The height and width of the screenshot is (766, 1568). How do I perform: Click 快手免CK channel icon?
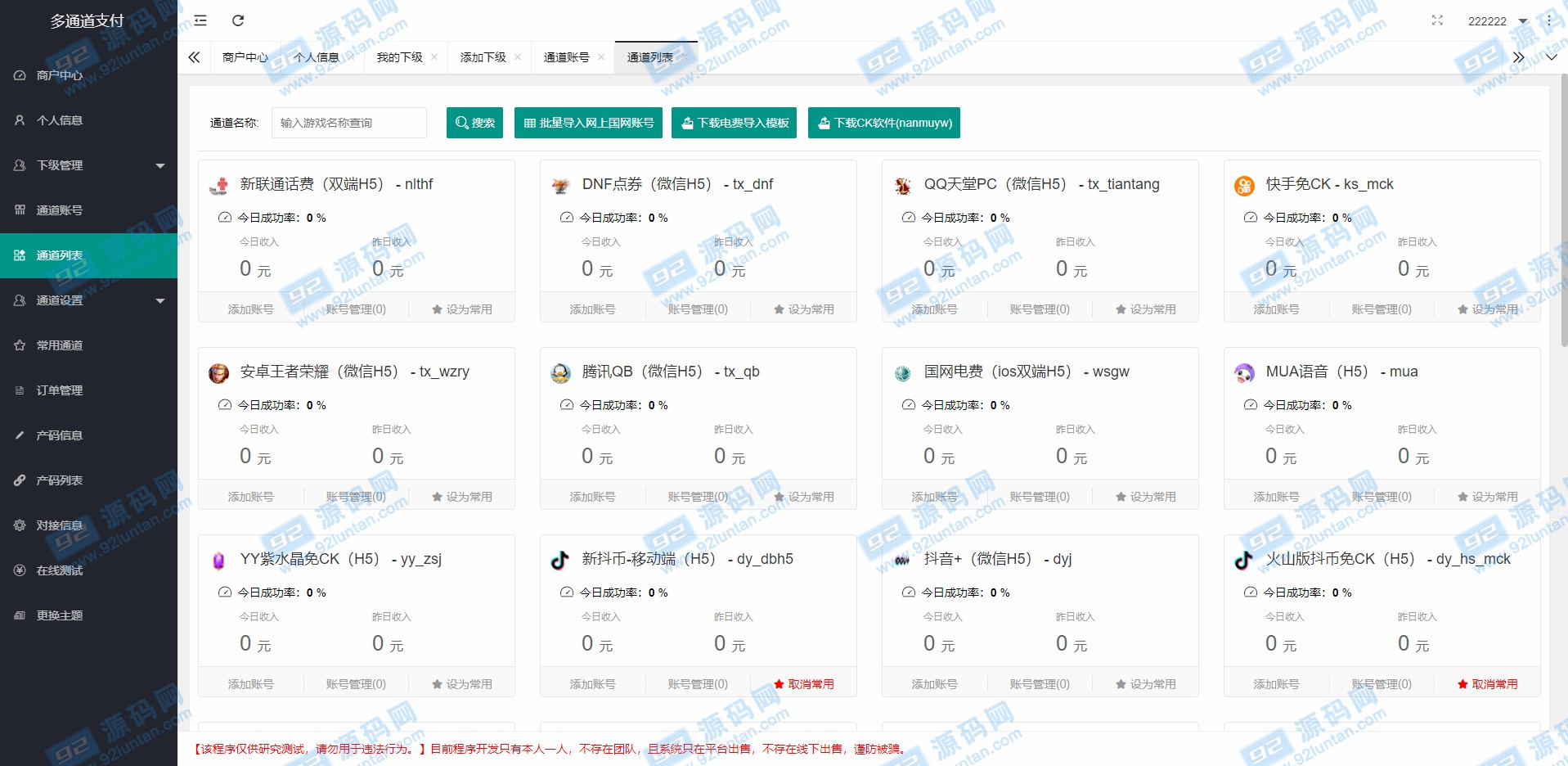click(1244, 186)
